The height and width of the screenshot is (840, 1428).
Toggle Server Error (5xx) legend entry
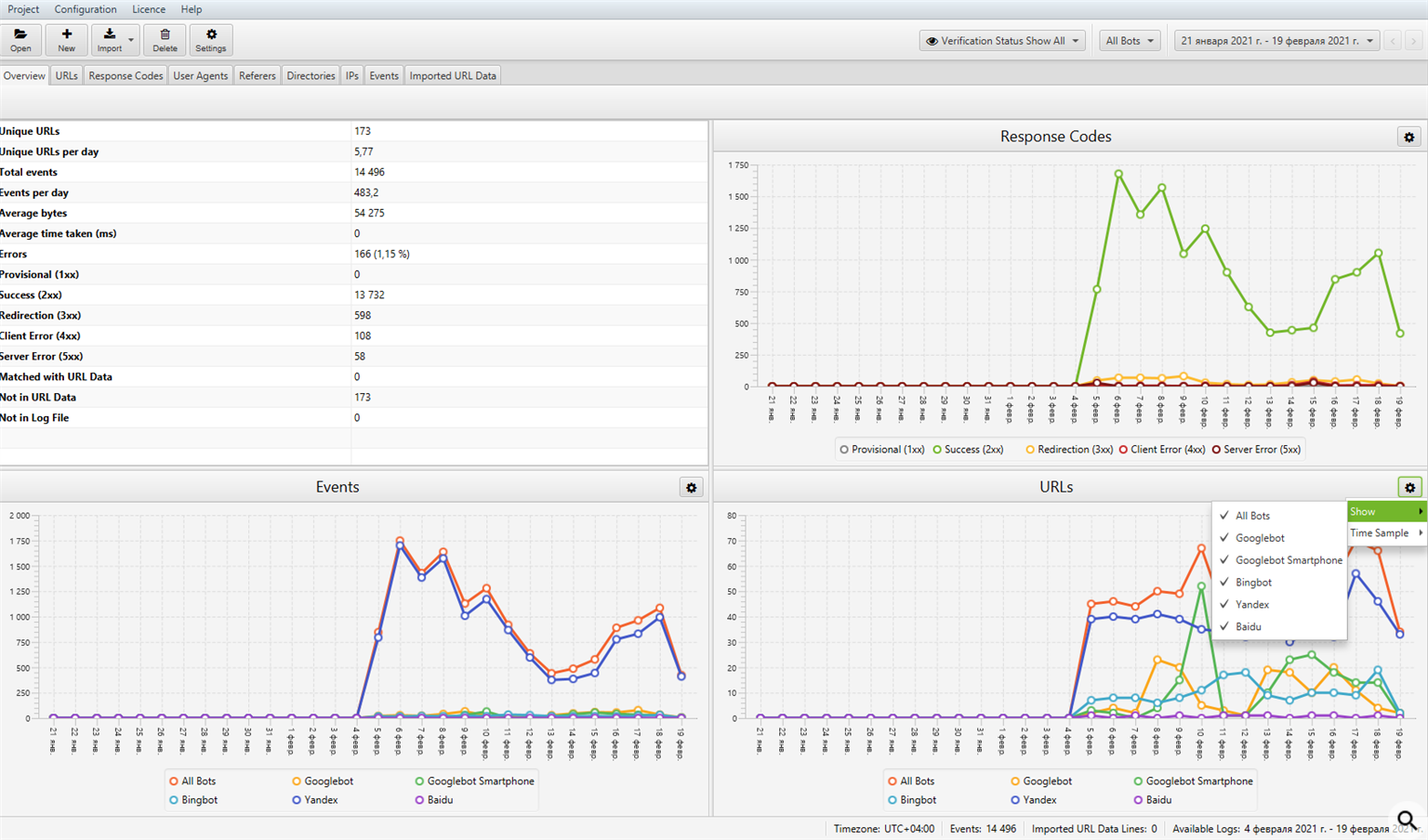point(1256,450)
